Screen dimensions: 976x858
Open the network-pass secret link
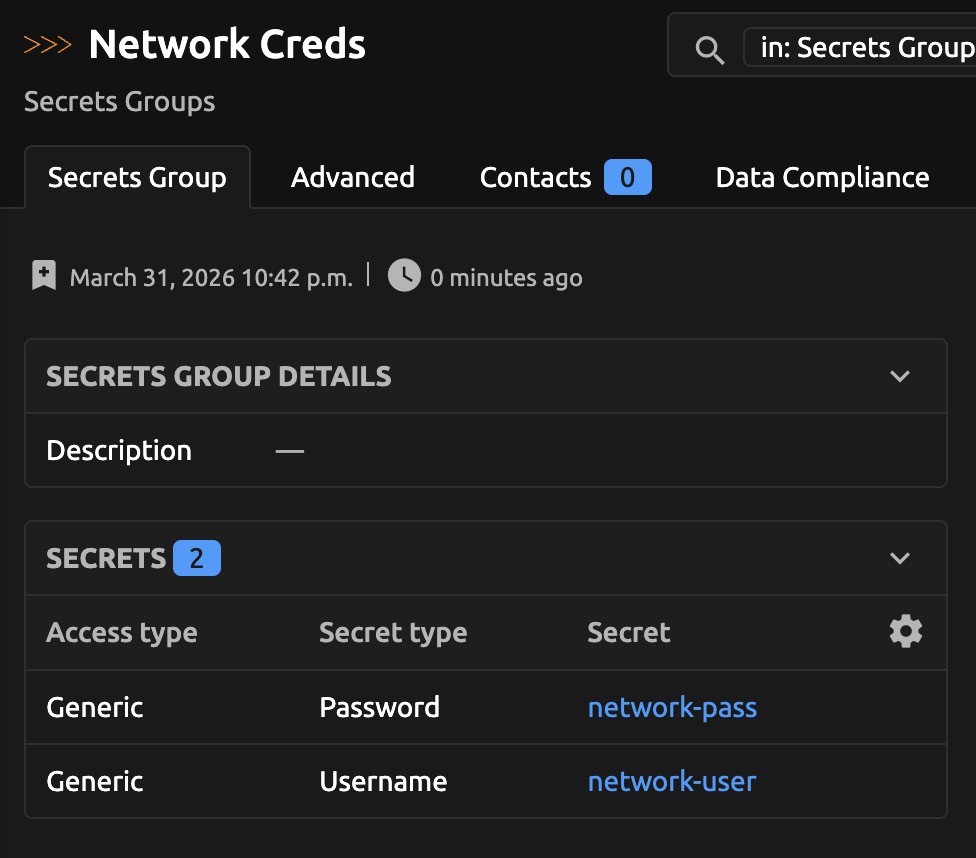(672, 707)
